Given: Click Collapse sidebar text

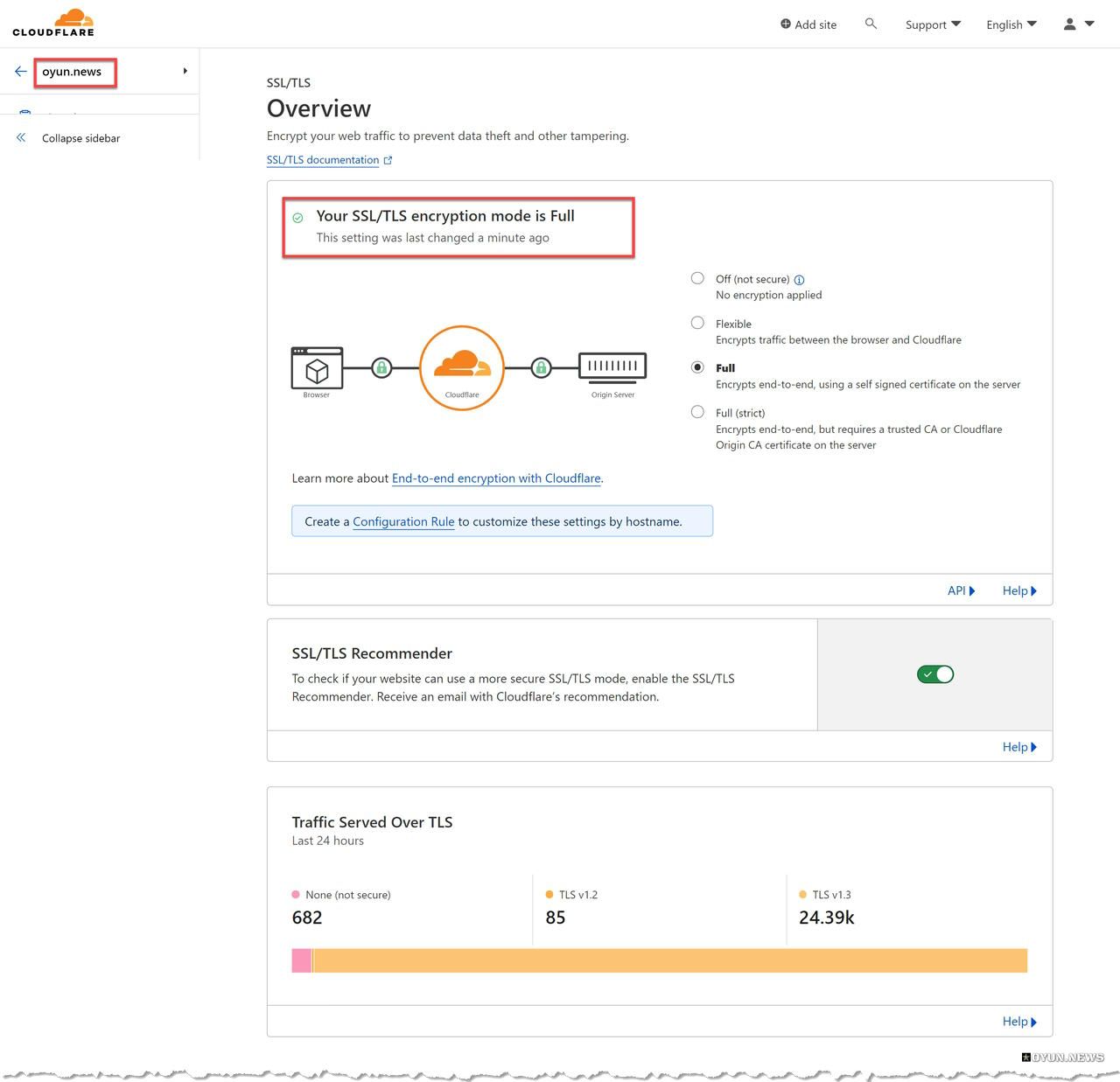Looking at the screenshot, I should point(81,138).
